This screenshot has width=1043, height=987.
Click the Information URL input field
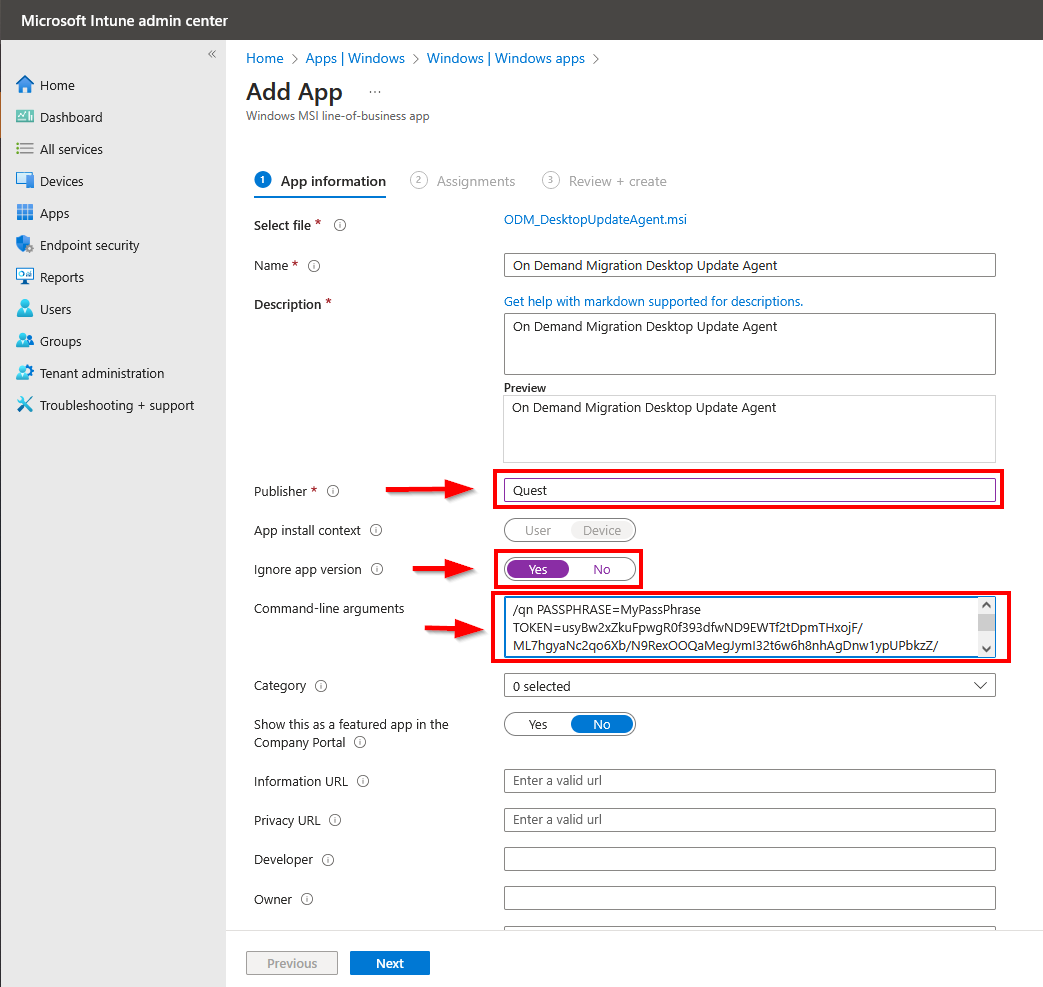749,781
